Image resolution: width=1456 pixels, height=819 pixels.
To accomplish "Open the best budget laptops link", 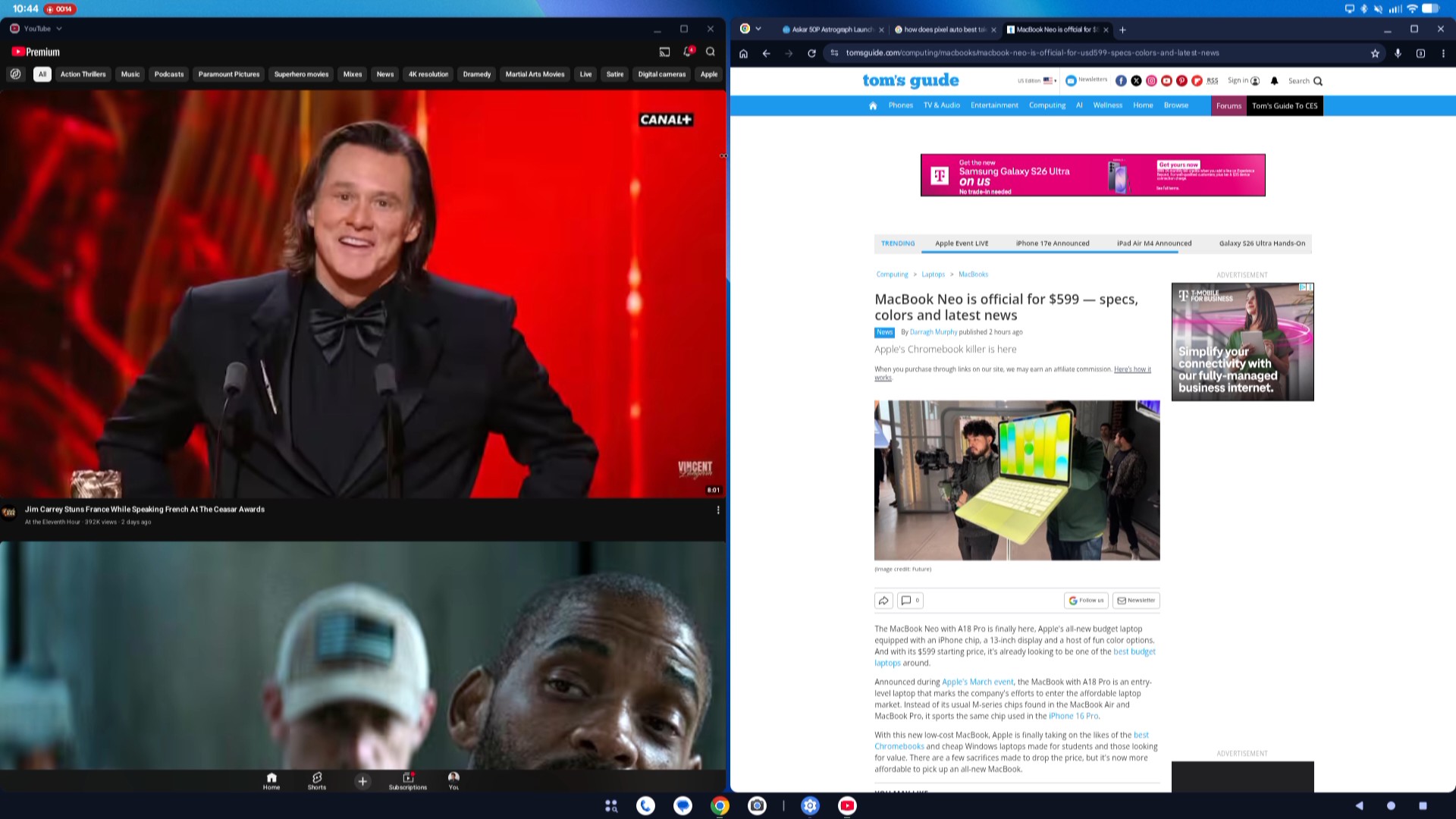I will click(x=1134, y=651).
